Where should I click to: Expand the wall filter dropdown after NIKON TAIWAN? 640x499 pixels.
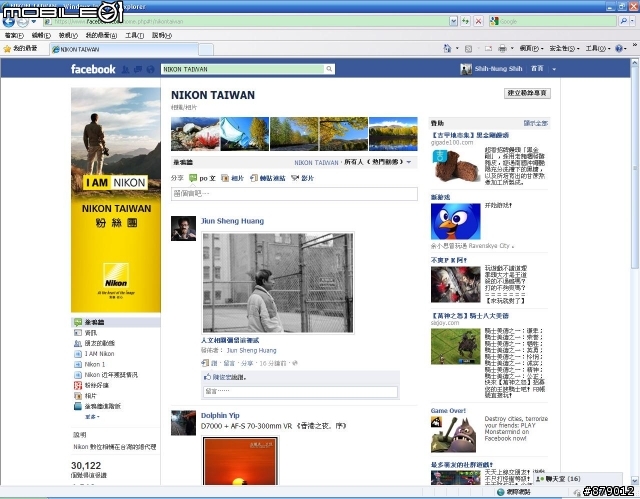(409, 162)
